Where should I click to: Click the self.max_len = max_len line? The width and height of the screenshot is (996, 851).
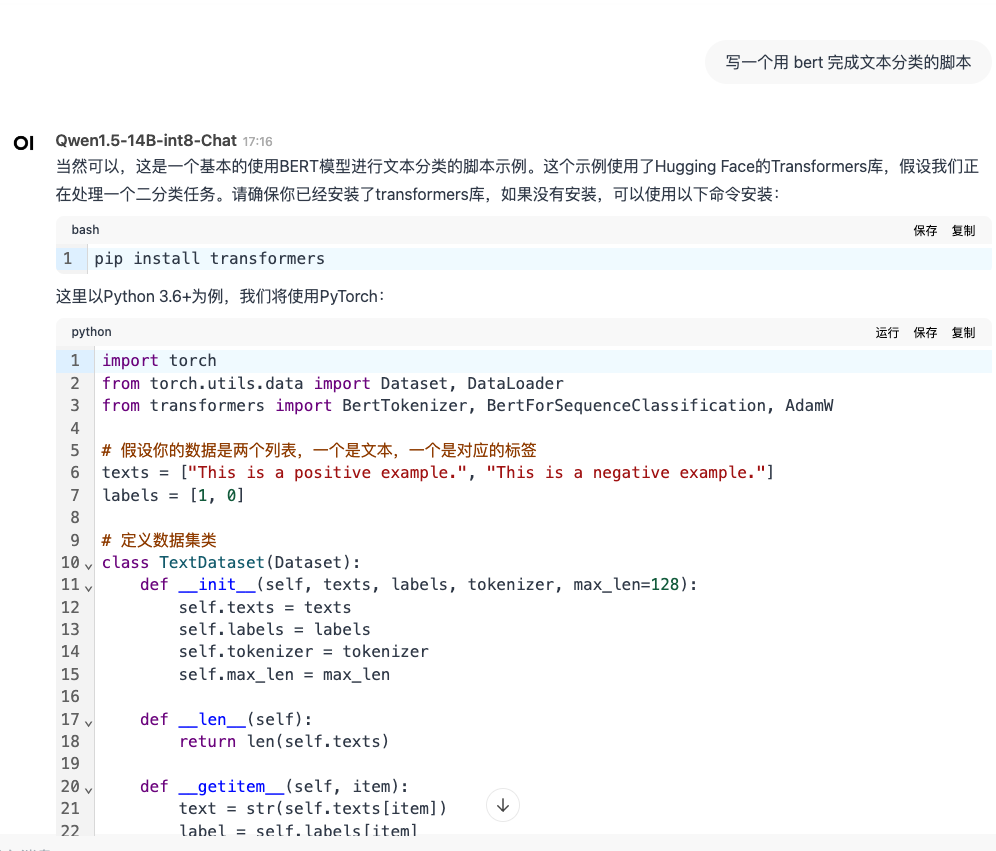pyautogui.click(x=285, y=674)
